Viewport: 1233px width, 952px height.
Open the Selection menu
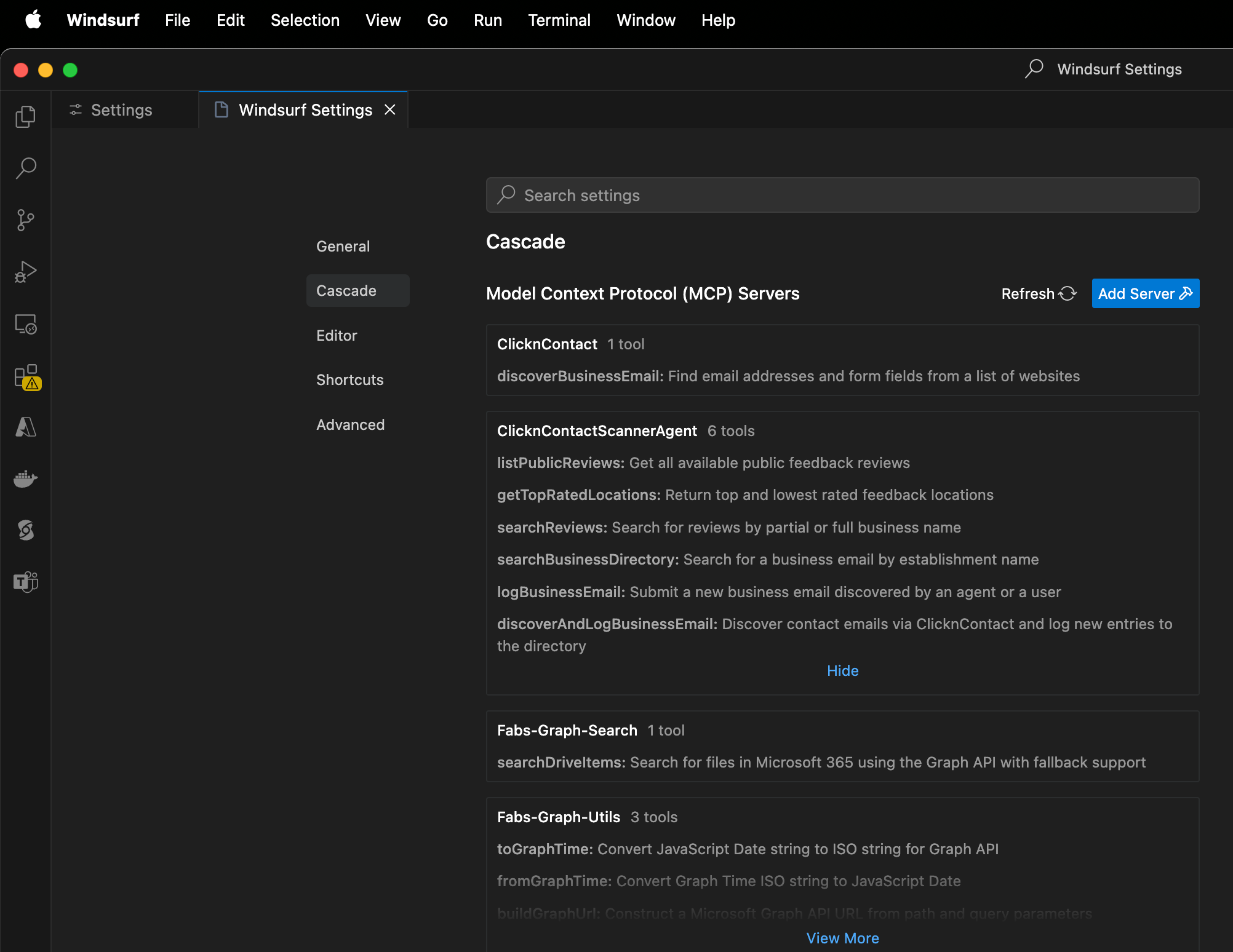[x=305, y=20]
